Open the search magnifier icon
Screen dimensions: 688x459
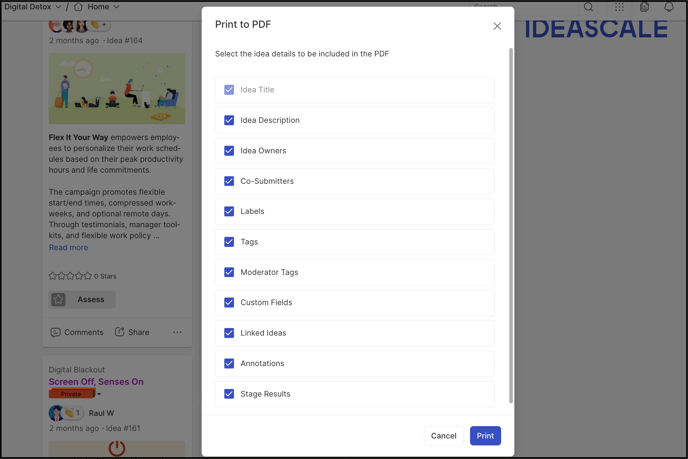(588, 7)
